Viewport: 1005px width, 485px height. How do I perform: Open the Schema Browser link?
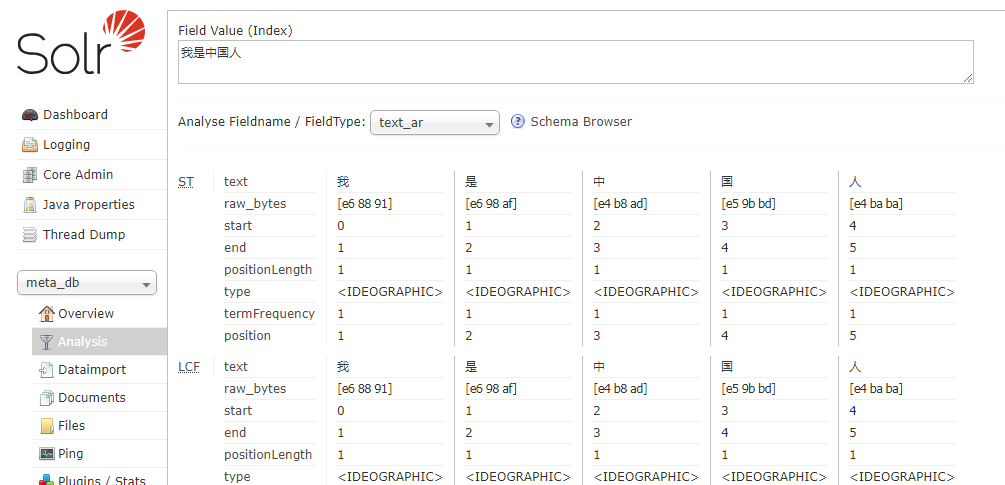[581, 122]
